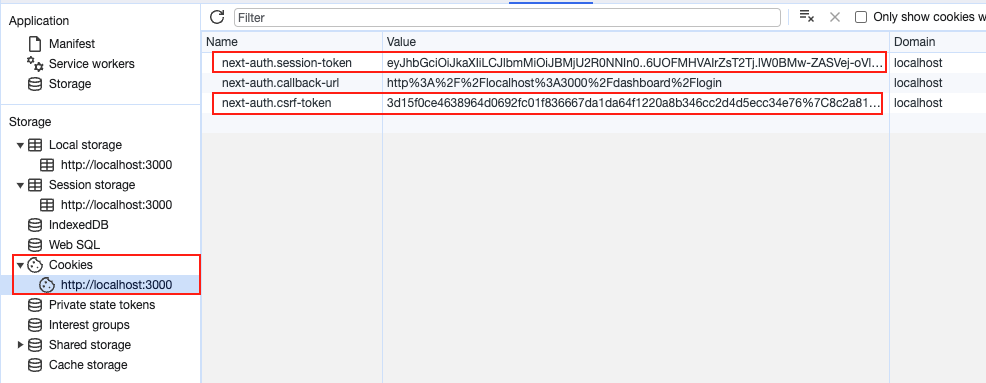
Task: Collapse the Local storage tree node
Action: click(20, 145)
